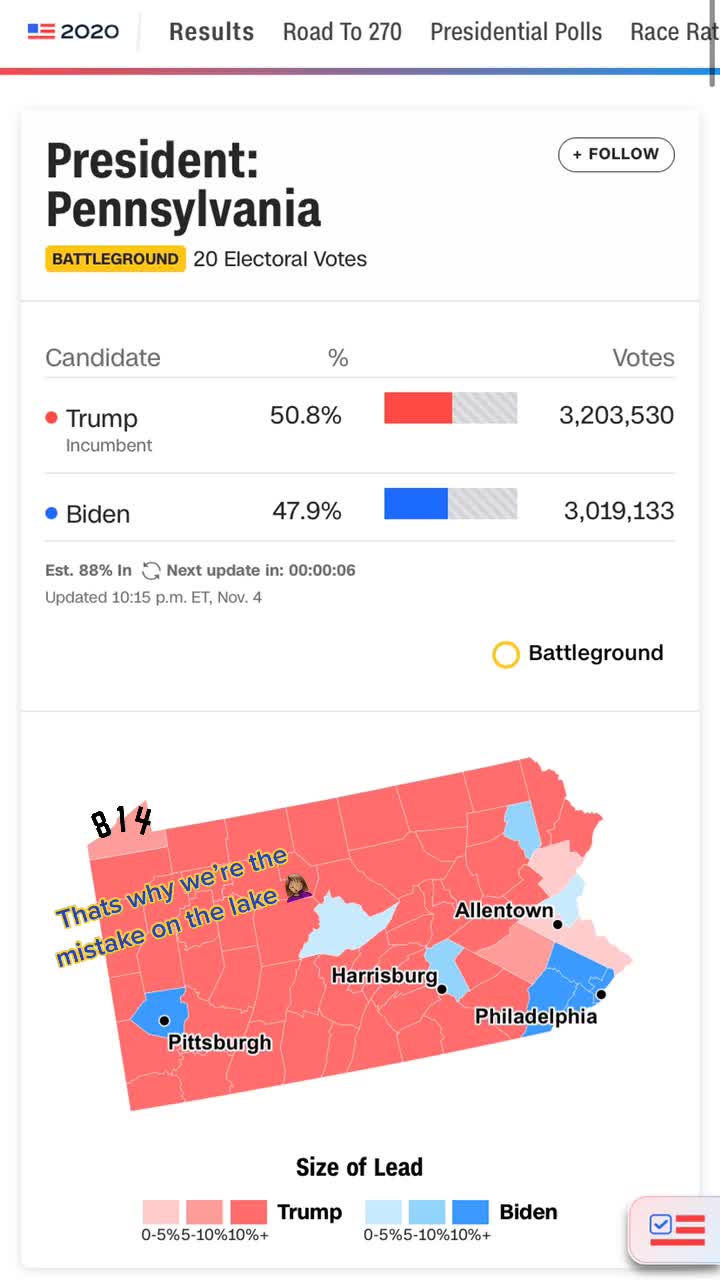Click the 814 sticker on the map
This screenshot has height=1280, width=720.
coord(122,822)
